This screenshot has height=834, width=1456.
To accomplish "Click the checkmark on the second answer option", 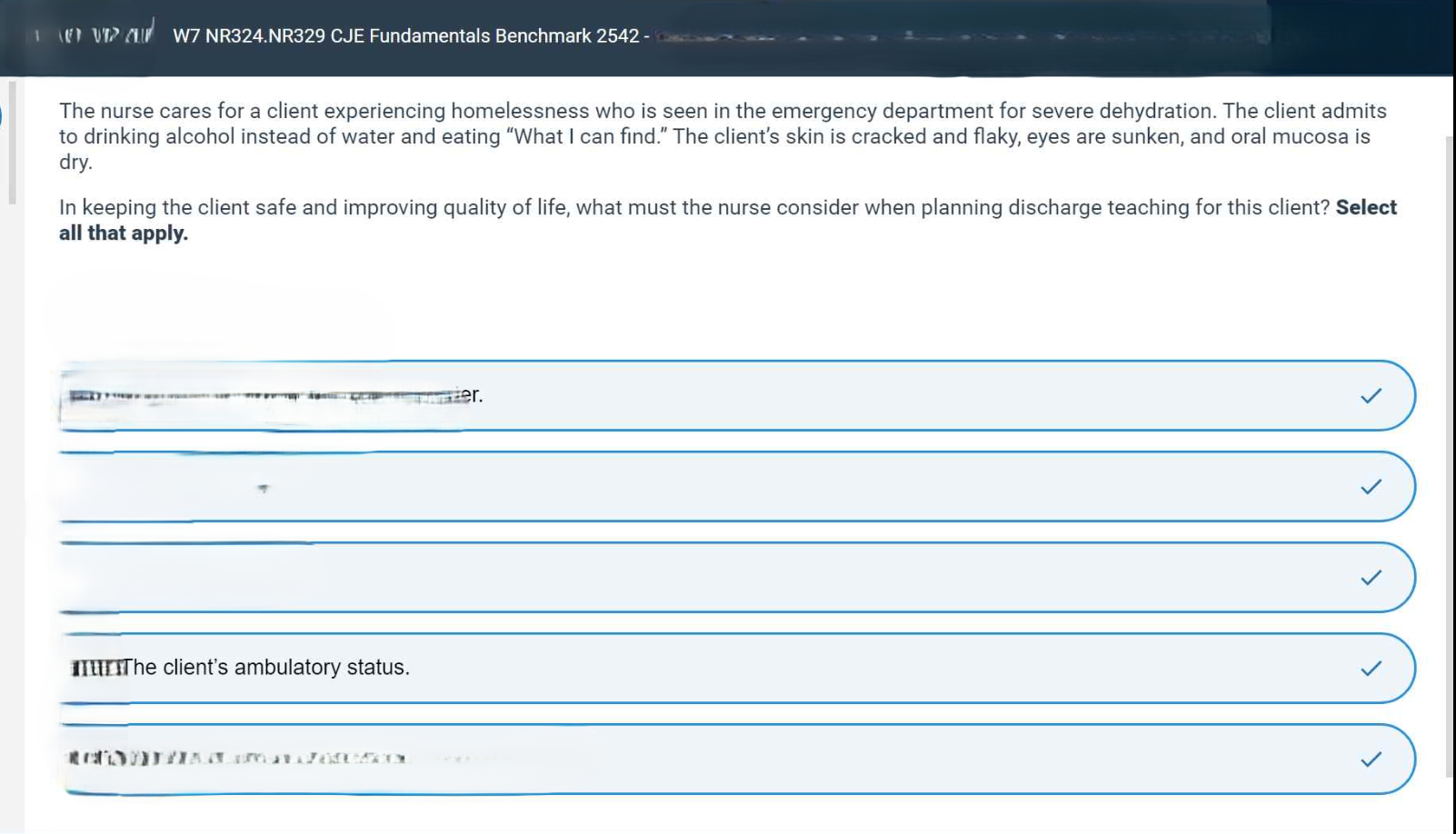I will (x=1371, y=487).
